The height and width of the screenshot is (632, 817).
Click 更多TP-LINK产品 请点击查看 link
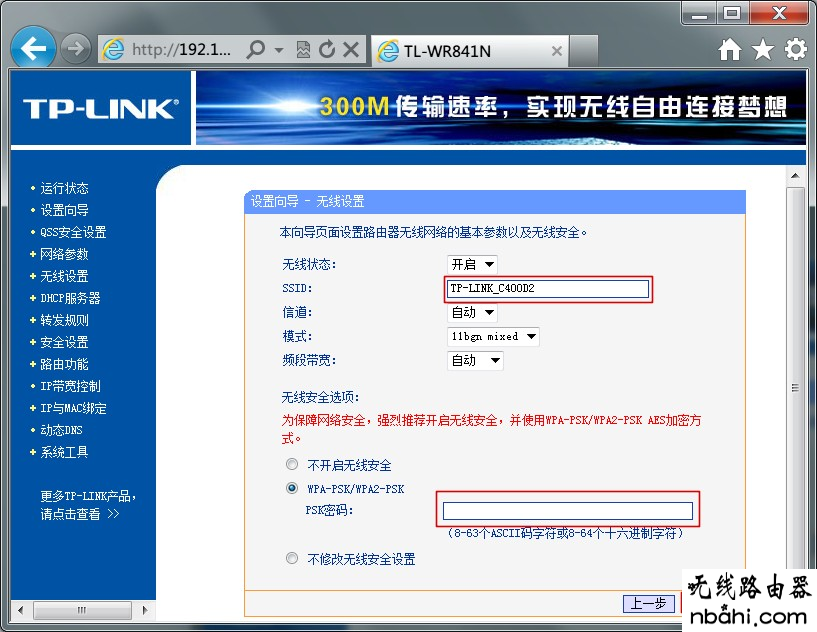(88, 505)
